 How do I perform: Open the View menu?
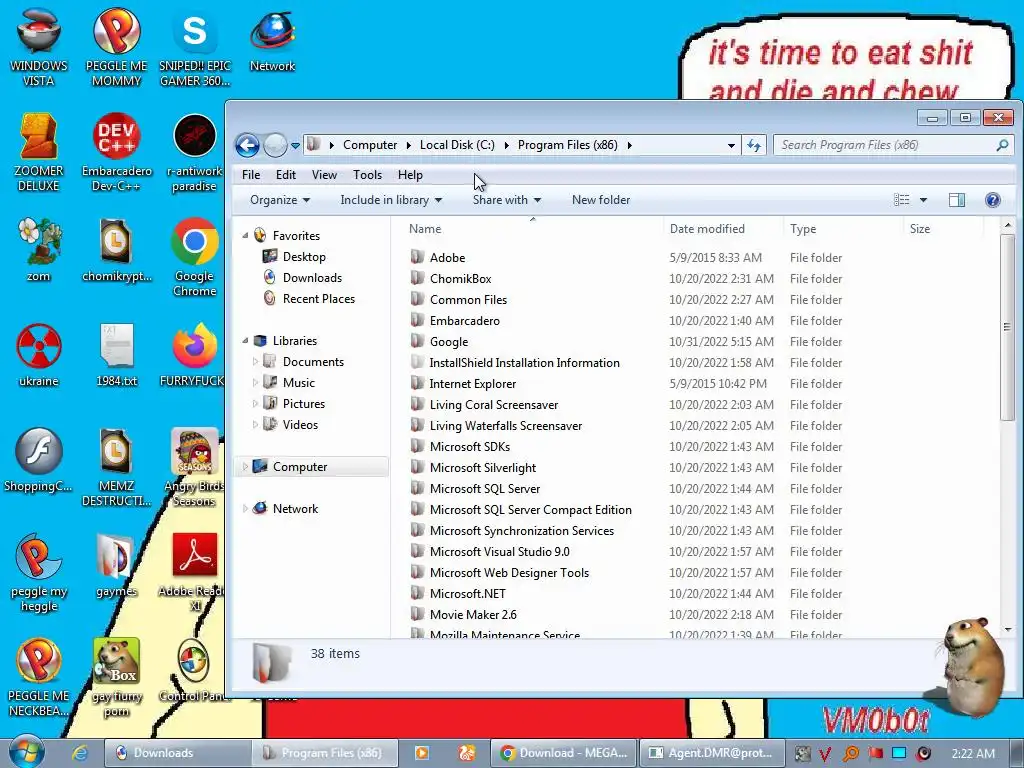point(324,175)
